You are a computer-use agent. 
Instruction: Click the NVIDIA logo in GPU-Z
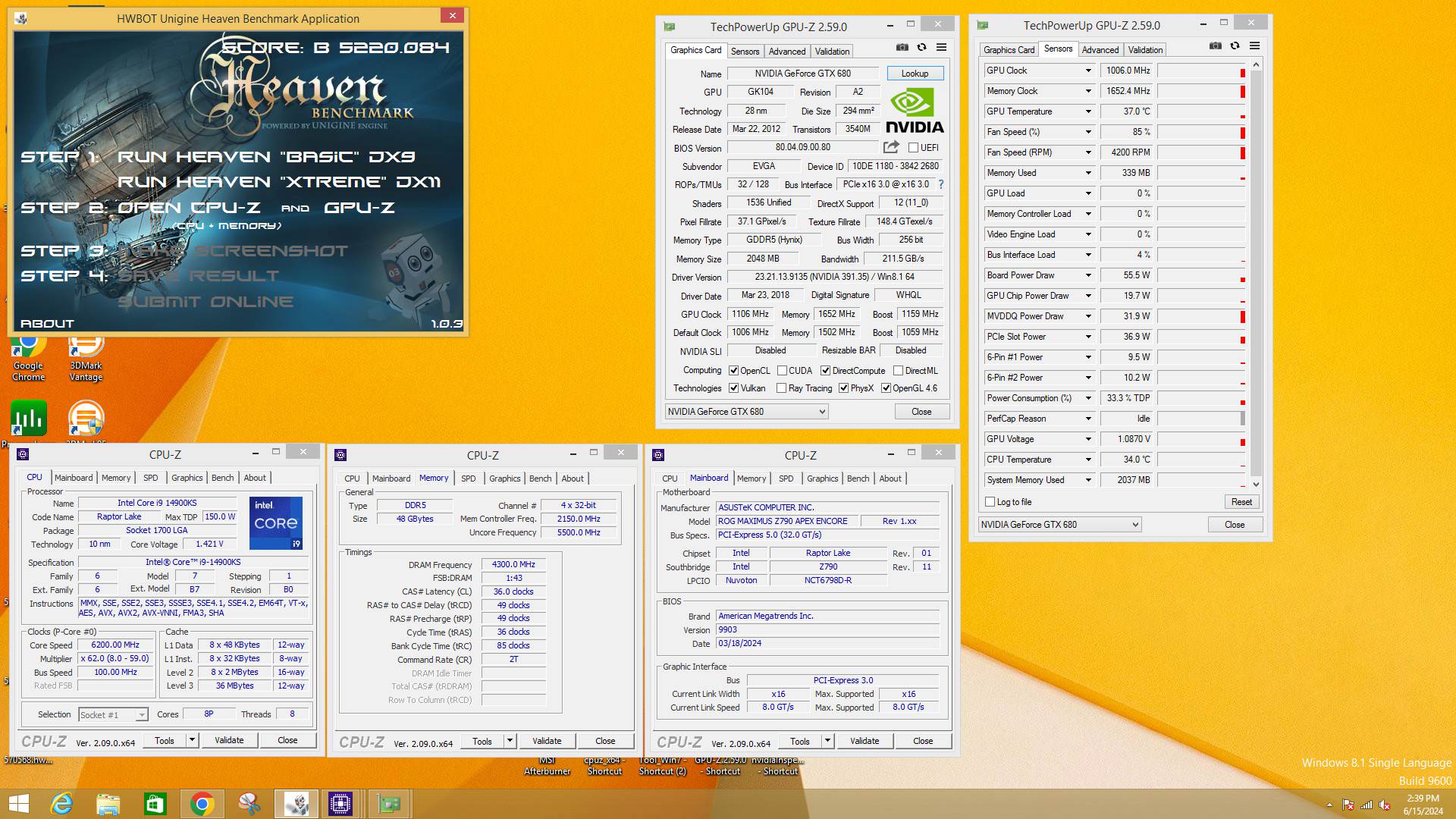pos(914,111)
